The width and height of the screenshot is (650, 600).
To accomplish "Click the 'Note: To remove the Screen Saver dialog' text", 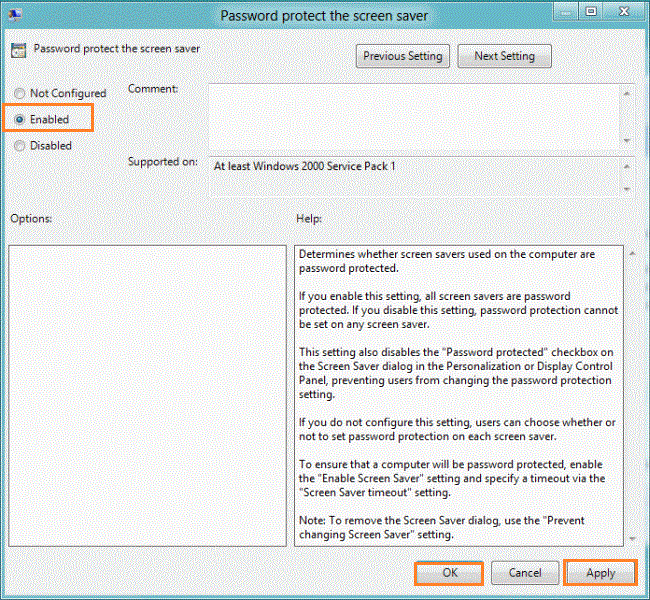I will [441, 527].
